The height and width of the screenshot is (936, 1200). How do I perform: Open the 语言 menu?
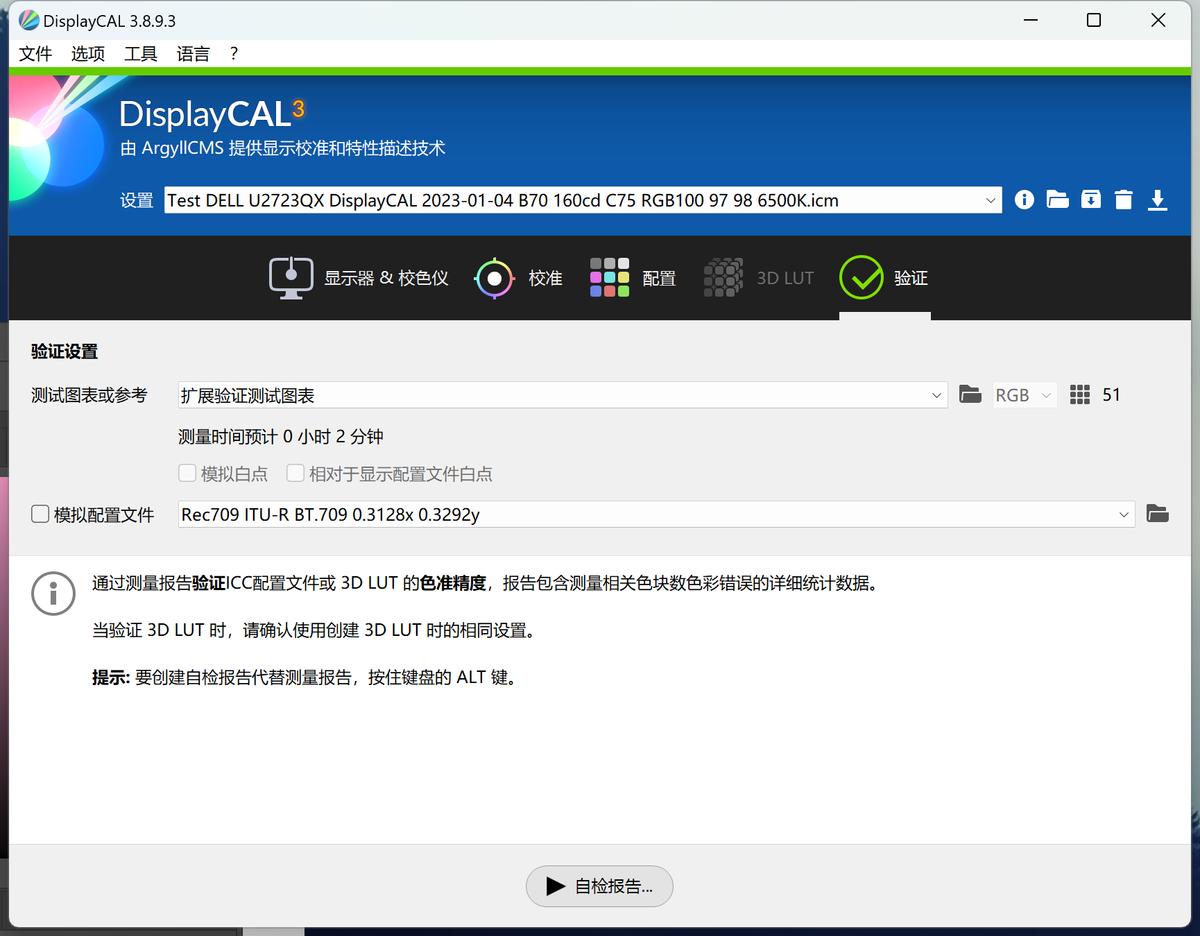pyautogui.click(x=192, y=53)
